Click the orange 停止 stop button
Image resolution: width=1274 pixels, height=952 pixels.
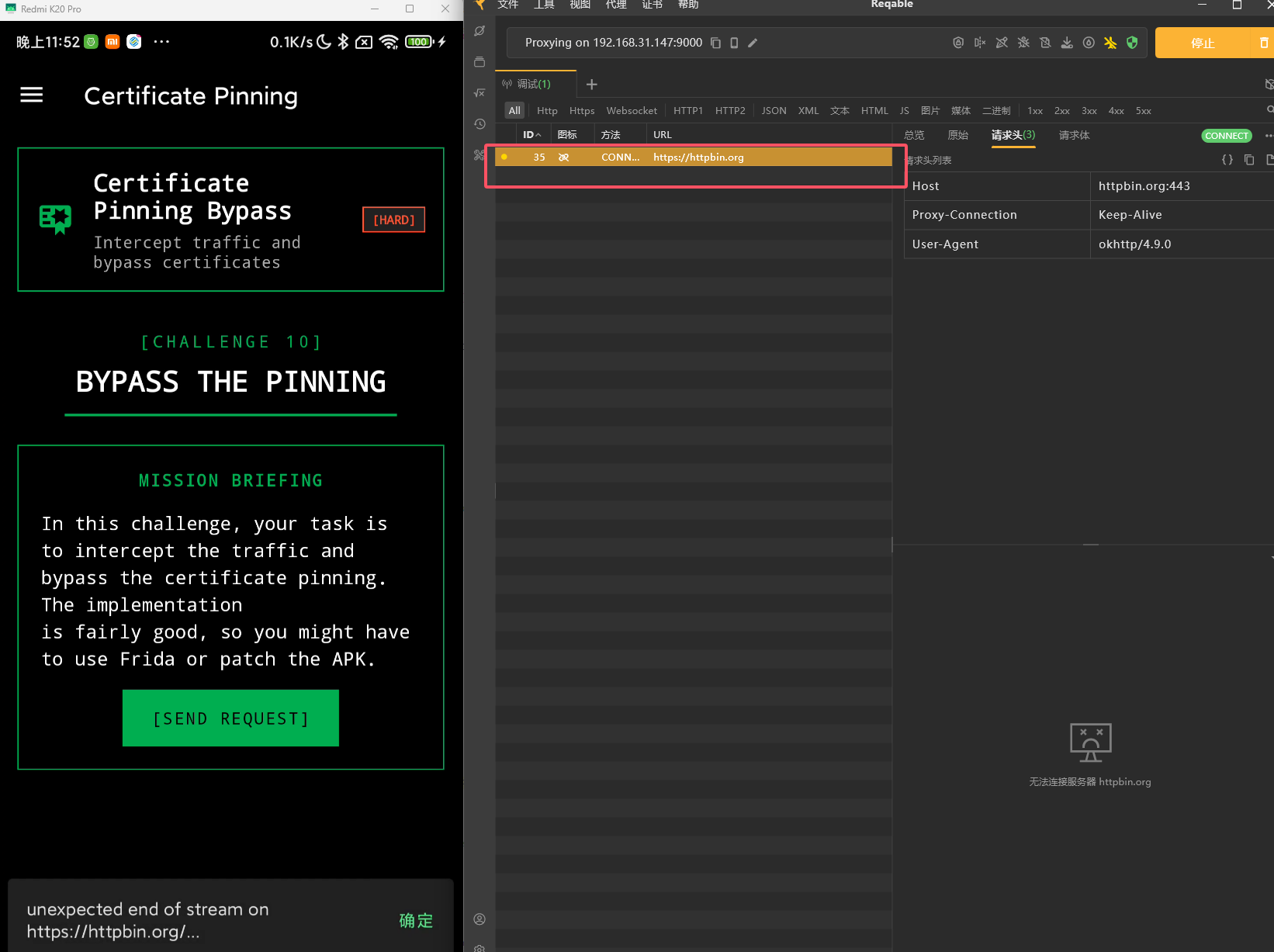pos(1203,43)
